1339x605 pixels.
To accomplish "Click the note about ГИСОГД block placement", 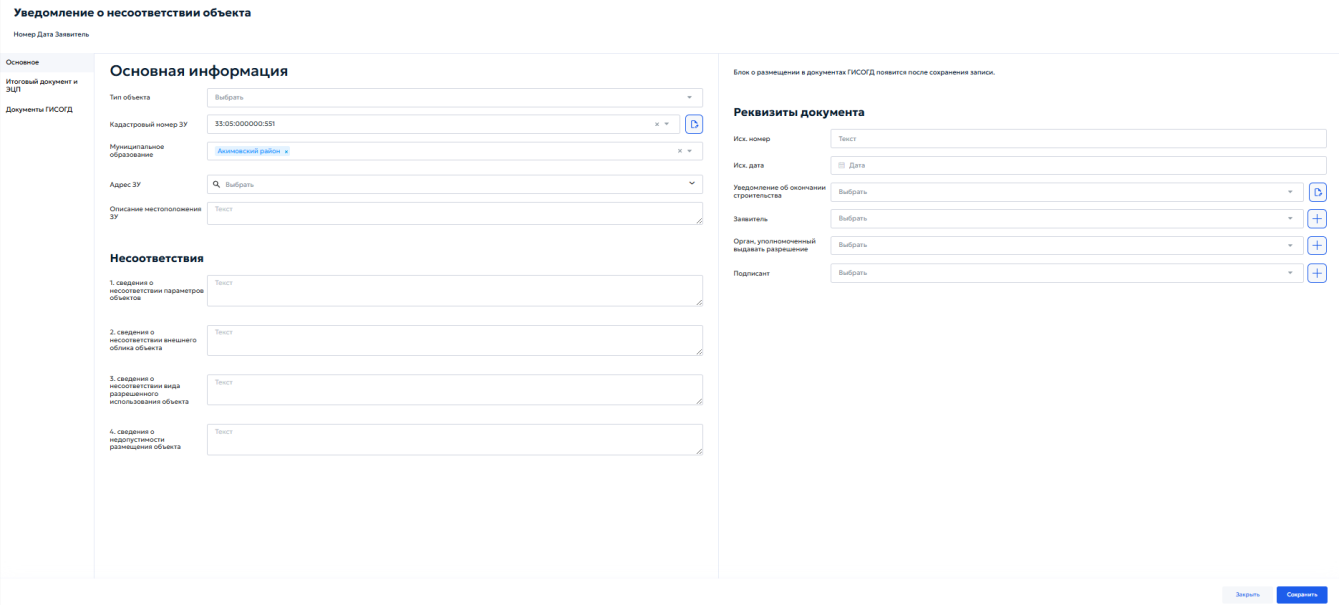I will (864, 72).
